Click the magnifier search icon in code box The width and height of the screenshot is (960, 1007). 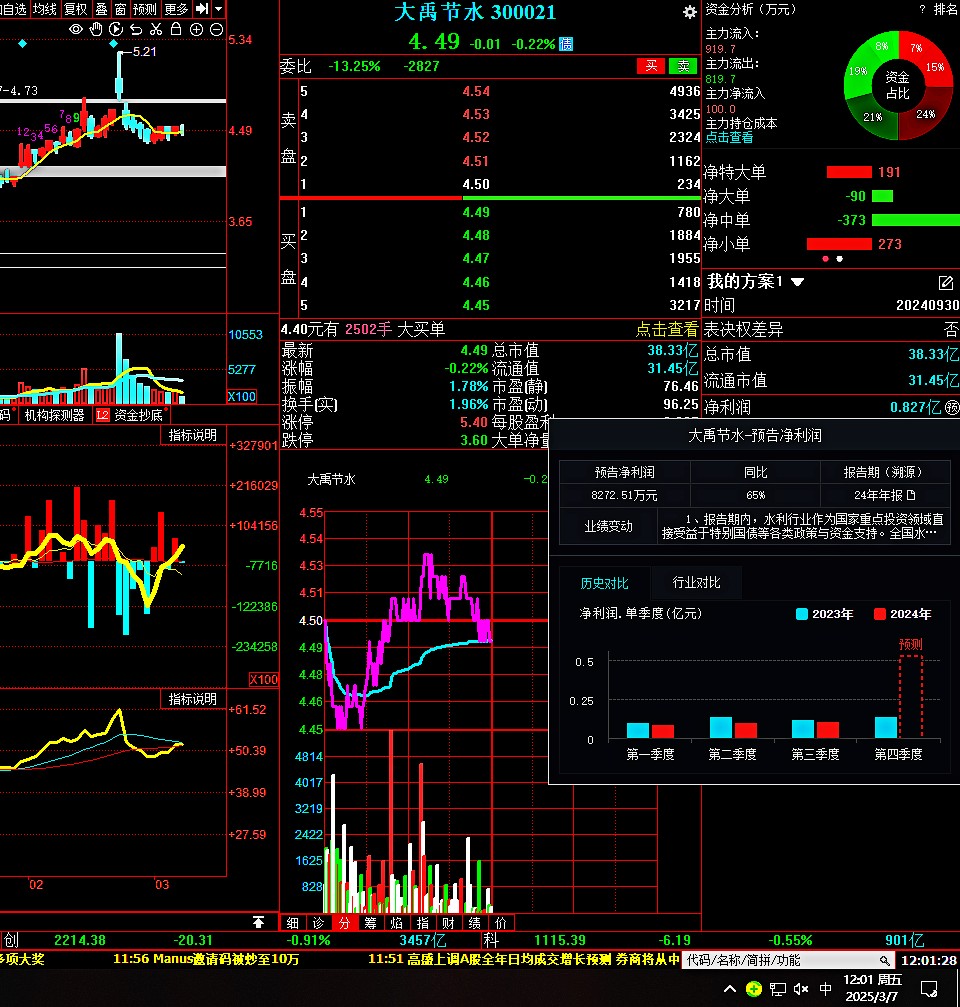click(885, 961)
